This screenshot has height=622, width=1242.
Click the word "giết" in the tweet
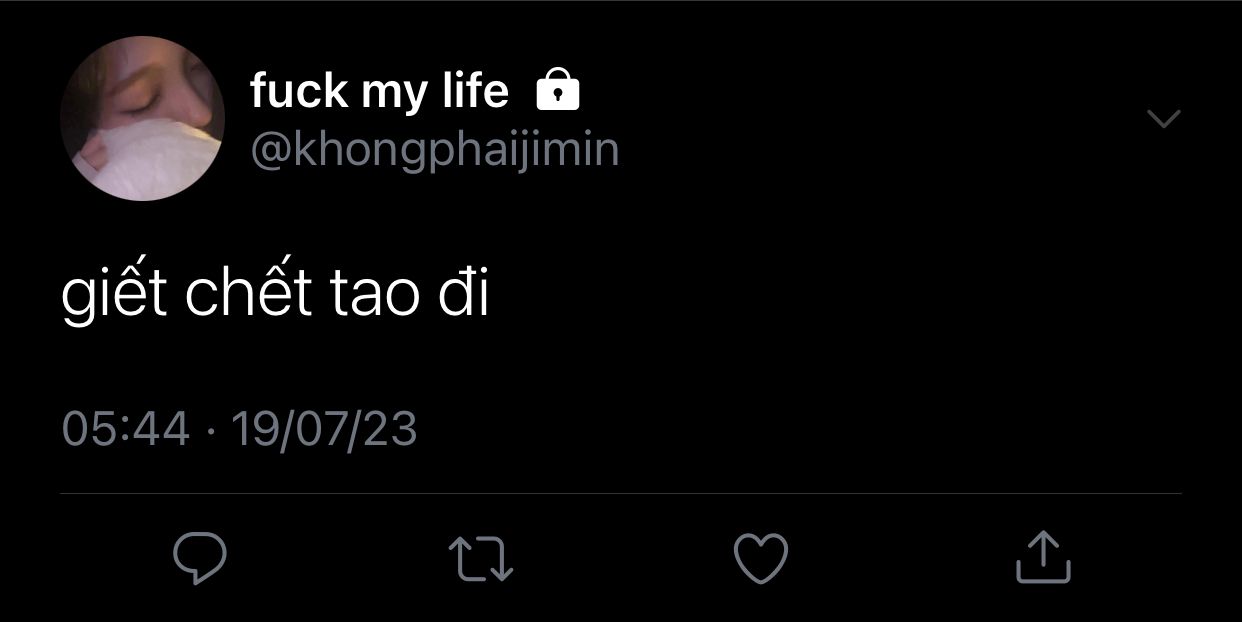coord(114,292)
